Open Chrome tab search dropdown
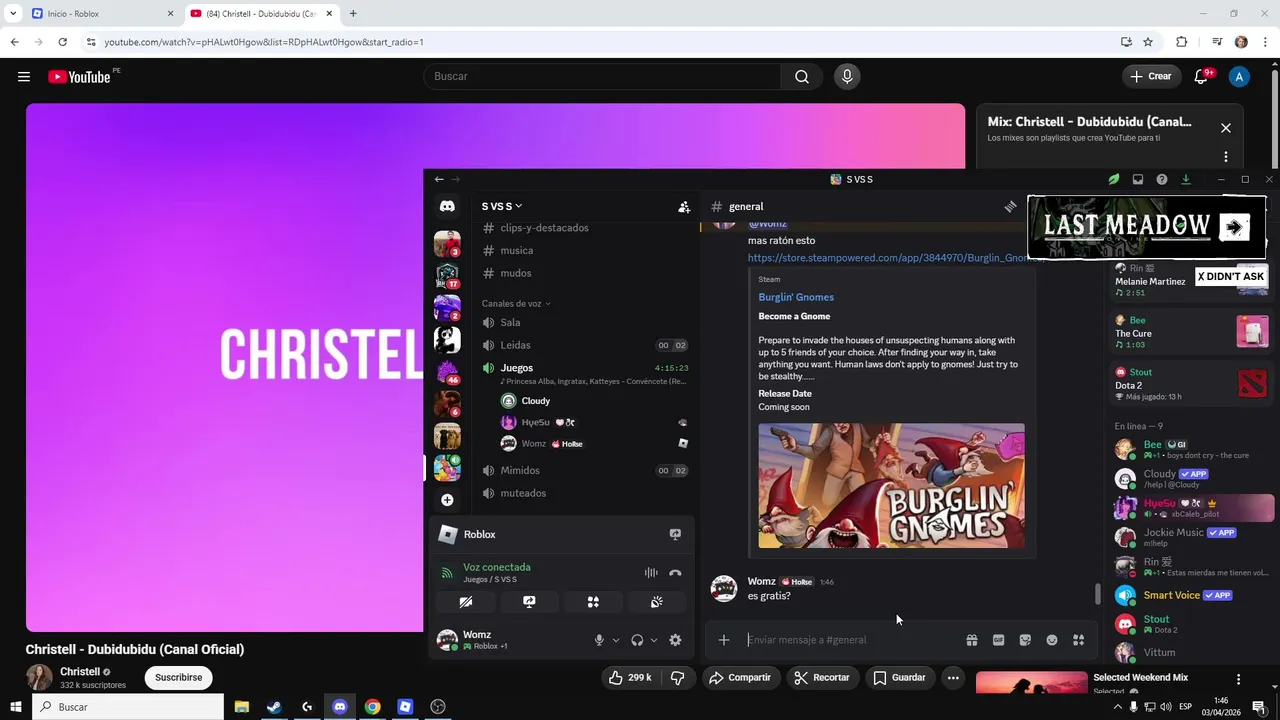The width and height of the screenshot is (1280, 720). pyautogui.click(x=13, y=14)
